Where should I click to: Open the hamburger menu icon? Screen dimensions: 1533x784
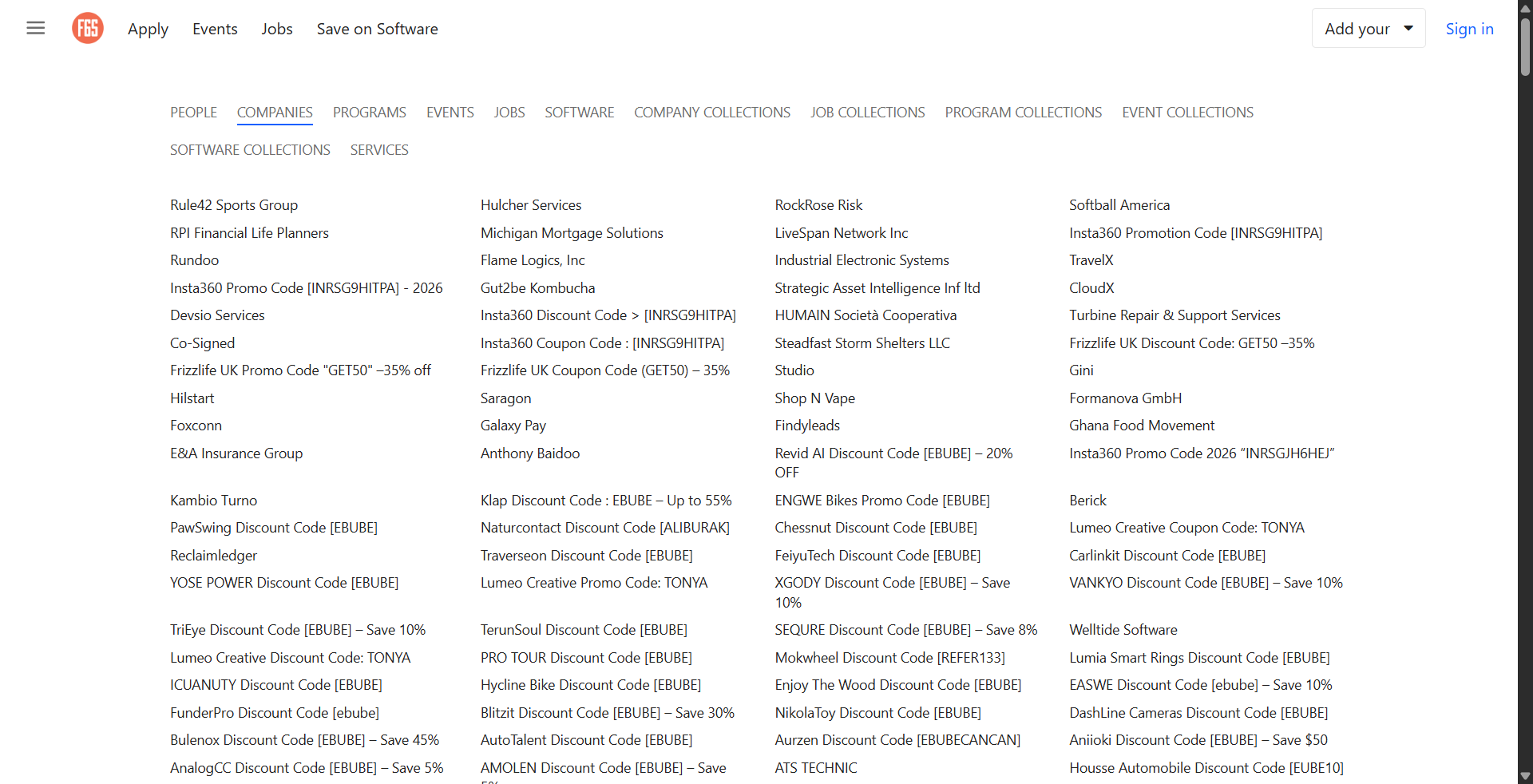[x=36, y=29]
